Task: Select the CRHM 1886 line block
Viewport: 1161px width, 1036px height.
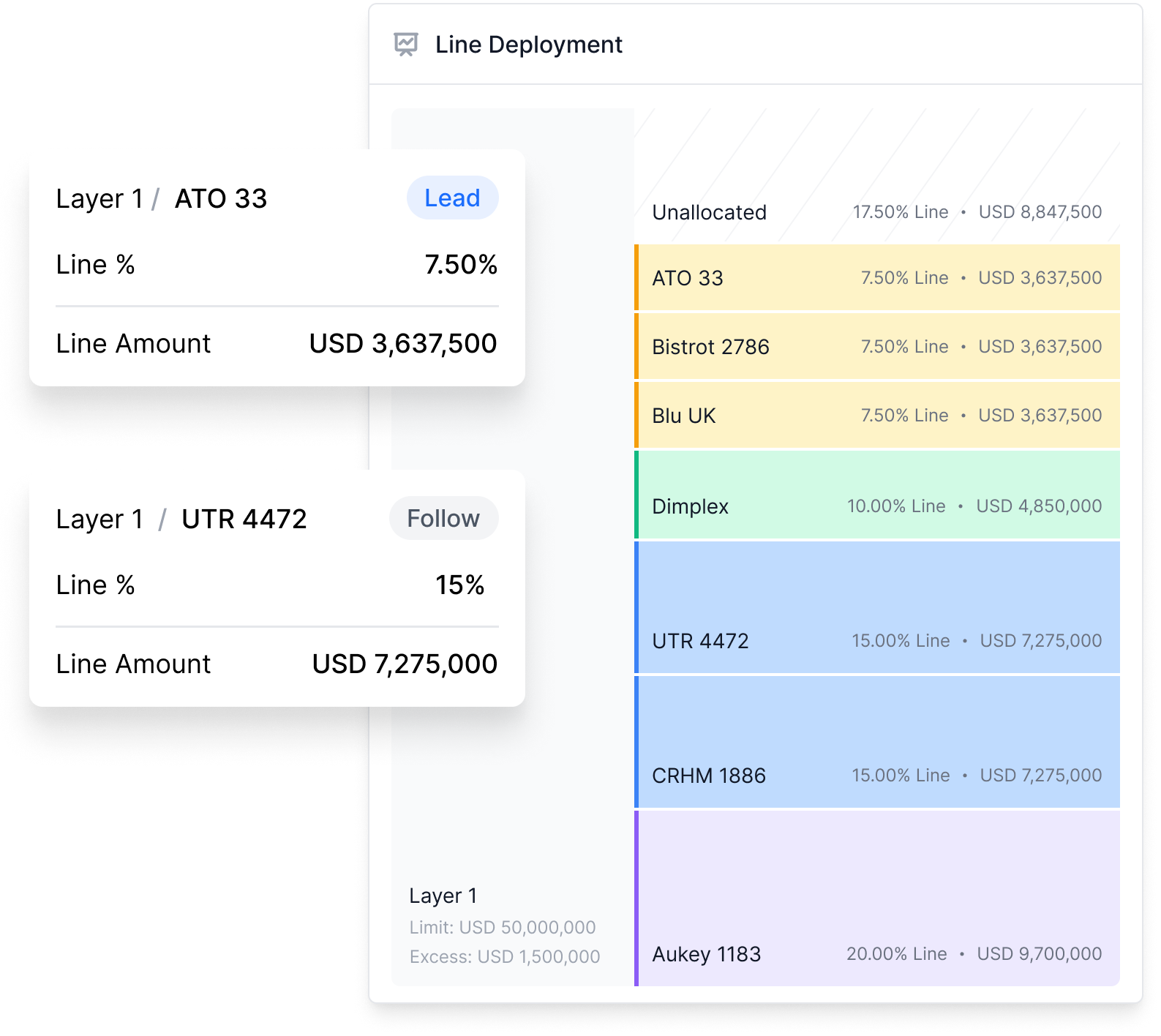Action: point(876,742)
